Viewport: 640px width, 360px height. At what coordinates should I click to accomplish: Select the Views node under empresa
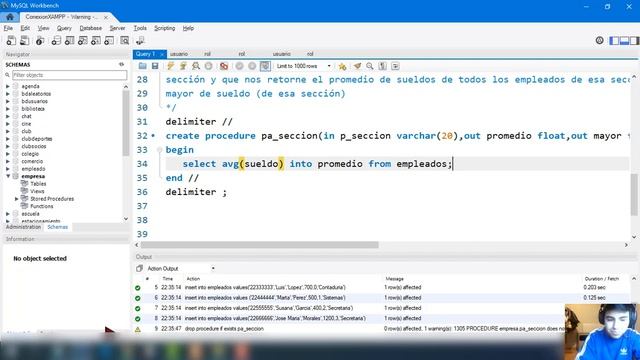[37, 191]
